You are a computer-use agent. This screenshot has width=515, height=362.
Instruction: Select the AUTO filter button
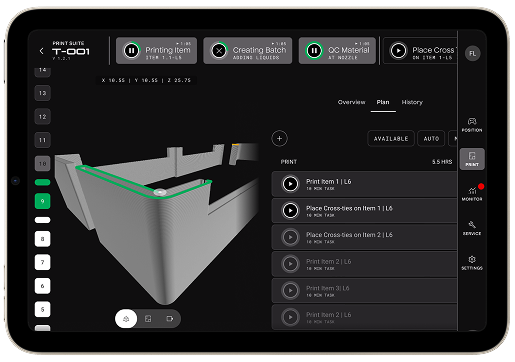pyautogui.click(x=431, y=139)
